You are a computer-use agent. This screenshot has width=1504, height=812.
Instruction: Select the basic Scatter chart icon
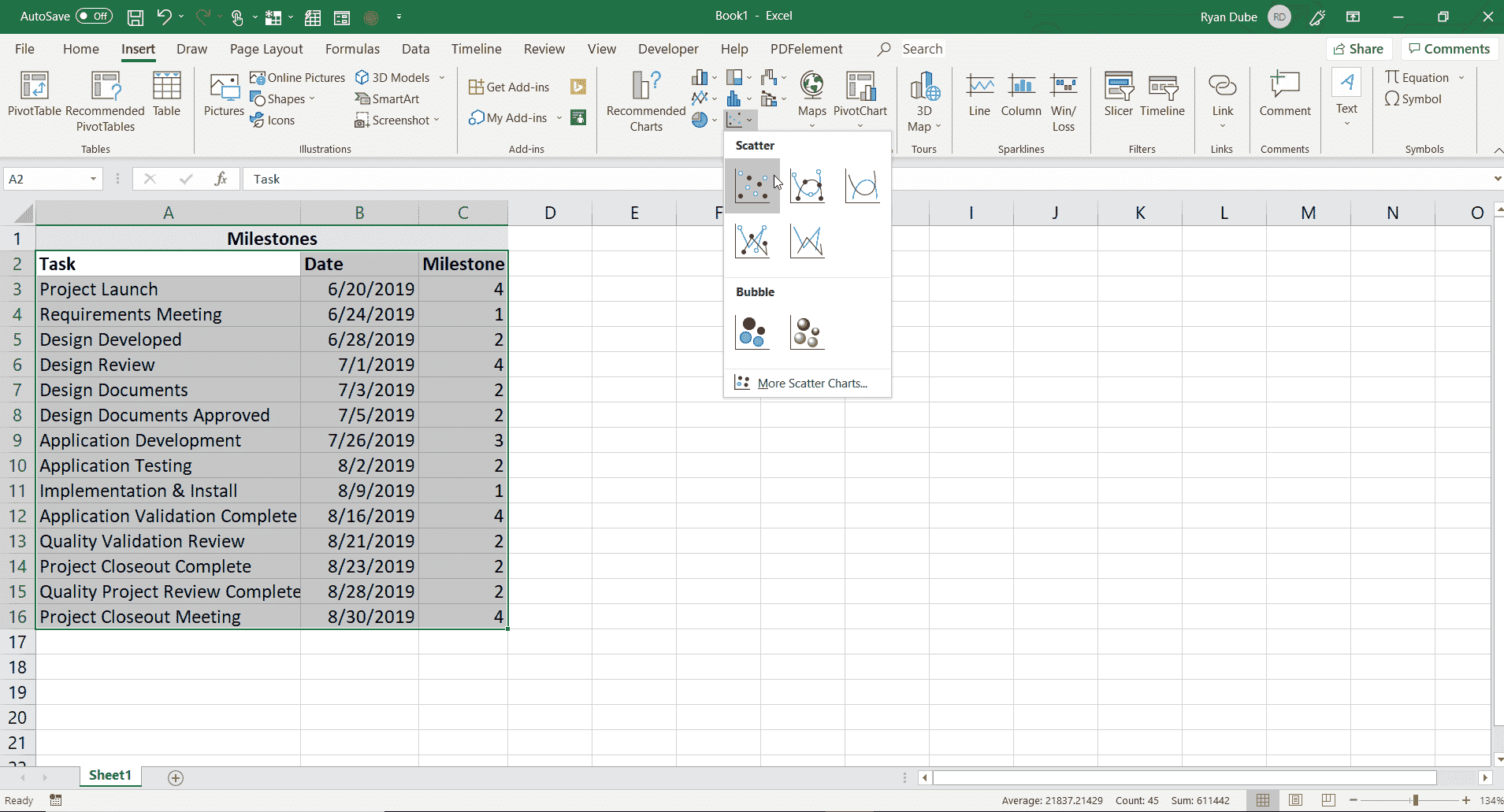(752, 186)
